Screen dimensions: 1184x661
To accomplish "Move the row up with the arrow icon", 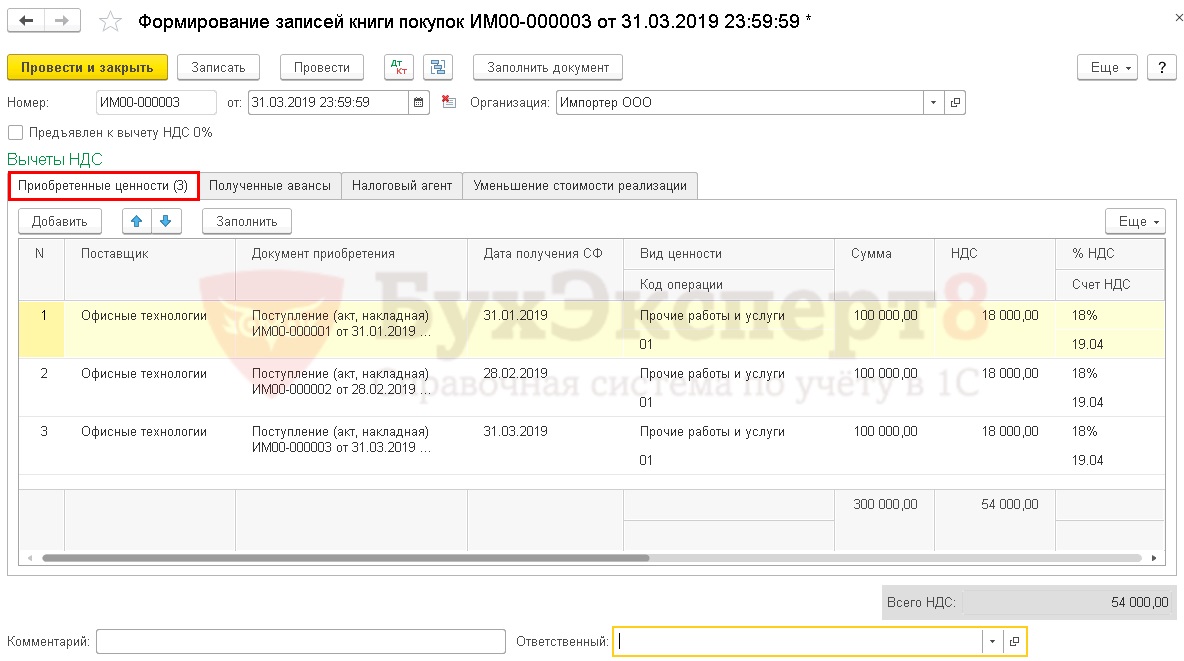I will point(138,221).
